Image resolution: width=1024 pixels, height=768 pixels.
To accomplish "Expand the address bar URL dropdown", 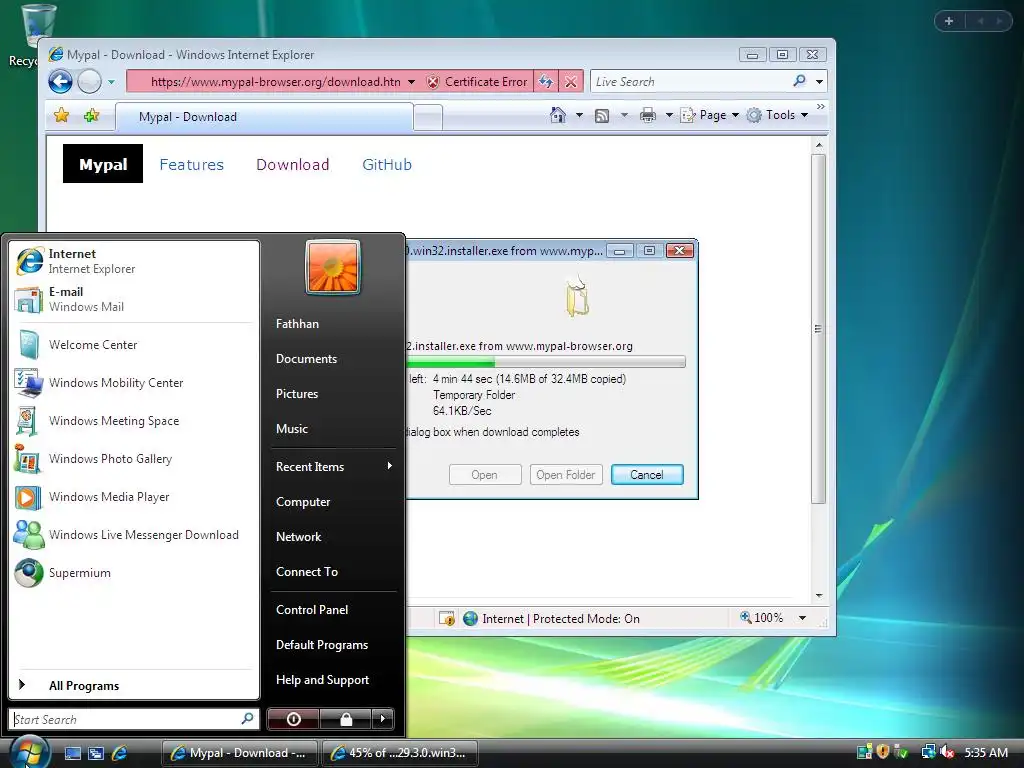I will pyautogui.click(x=411, y=82).
